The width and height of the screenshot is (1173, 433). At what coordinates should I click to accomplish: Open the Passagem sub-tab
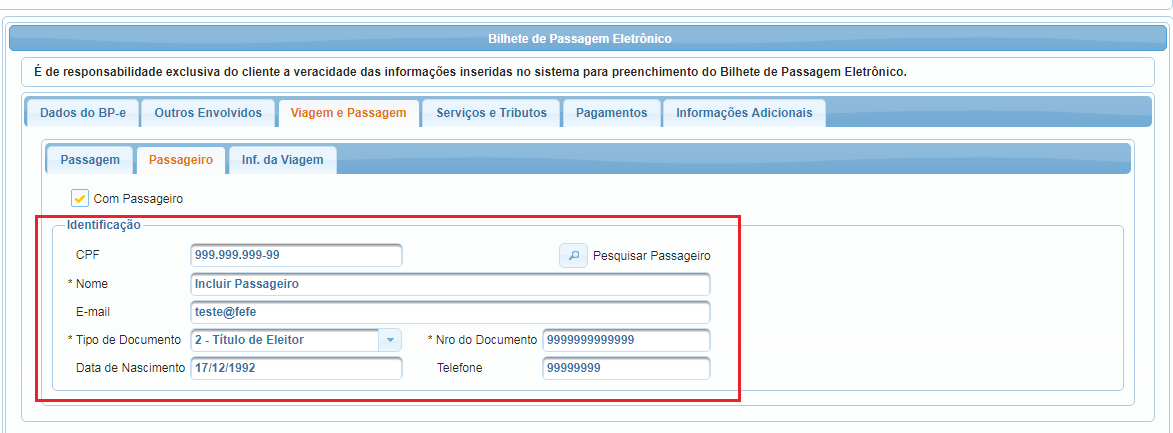[90, 160]
